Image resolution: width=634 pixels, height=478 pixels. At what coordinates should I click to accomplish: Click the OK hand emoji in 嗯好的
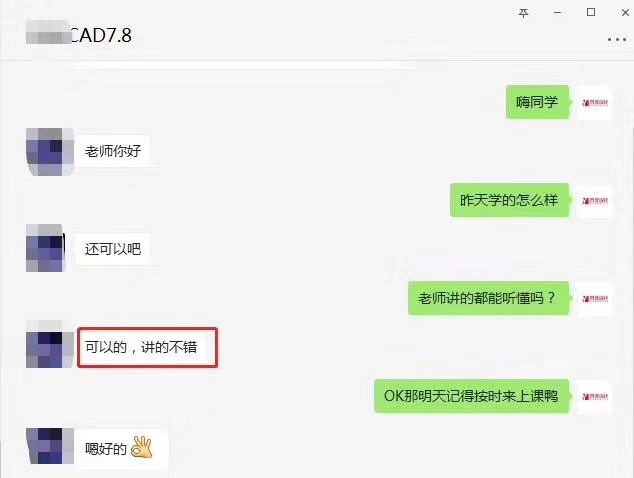click(x=142, y=447)
